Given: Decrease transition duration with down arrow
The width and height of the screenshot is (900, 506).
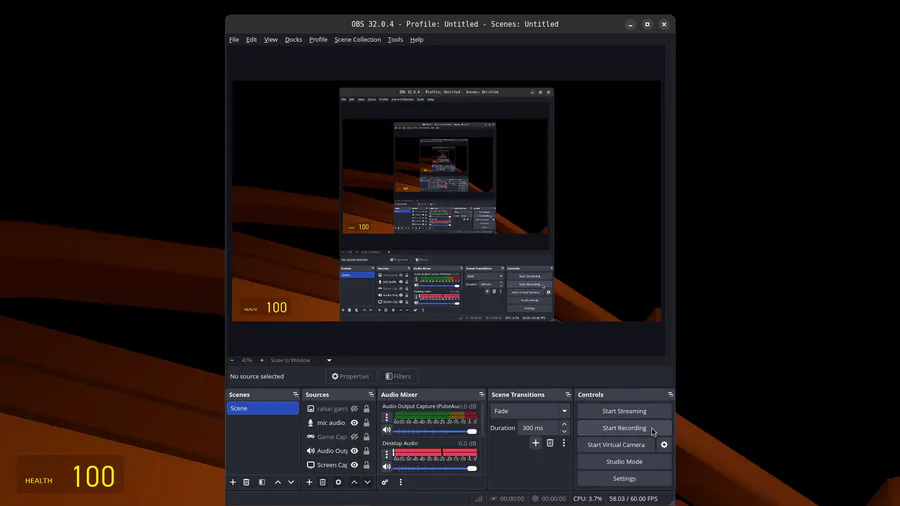Looking at the screenshot, I should [564, 431].
